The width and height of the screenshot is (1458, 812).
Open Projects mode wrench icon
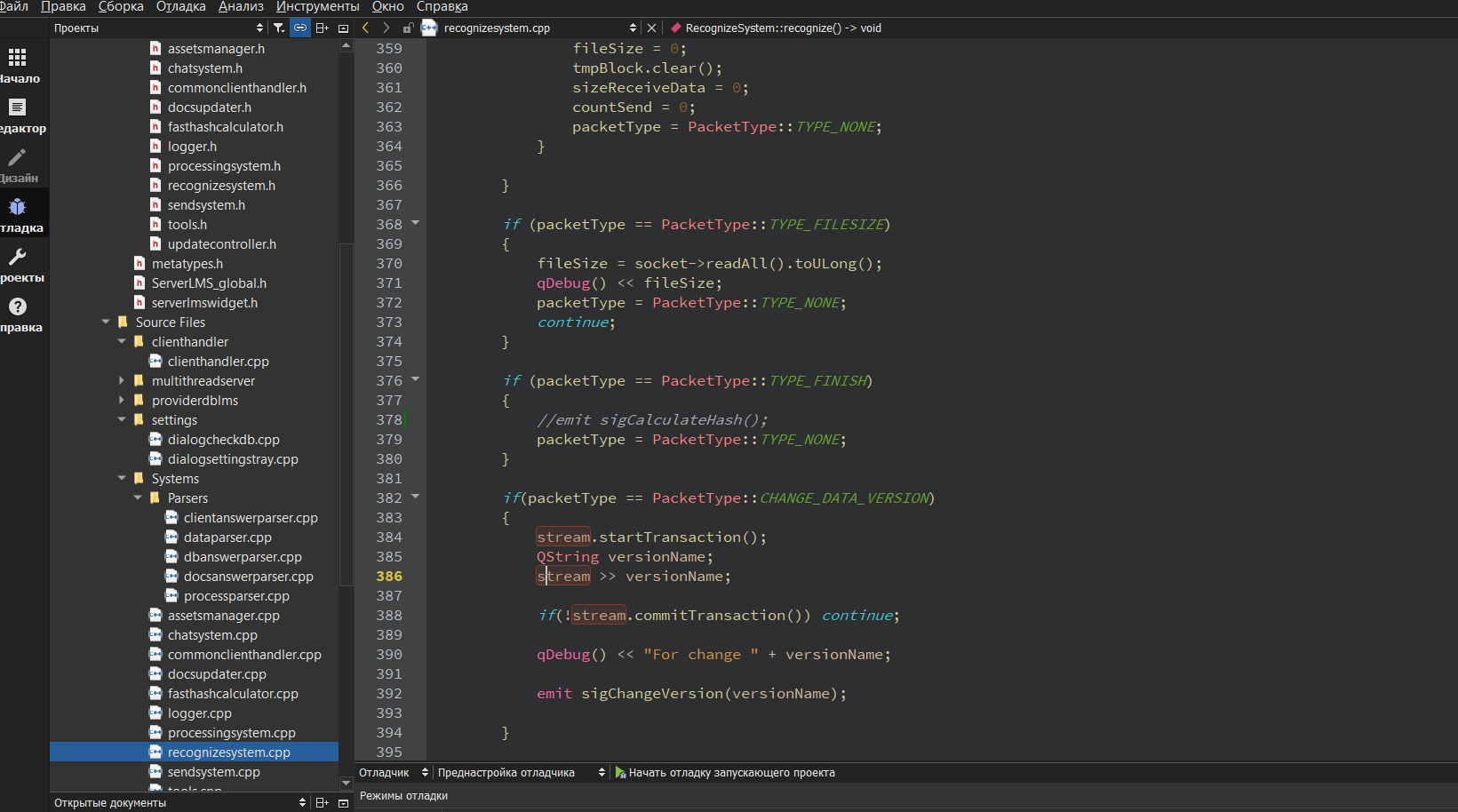click(18, 258)
